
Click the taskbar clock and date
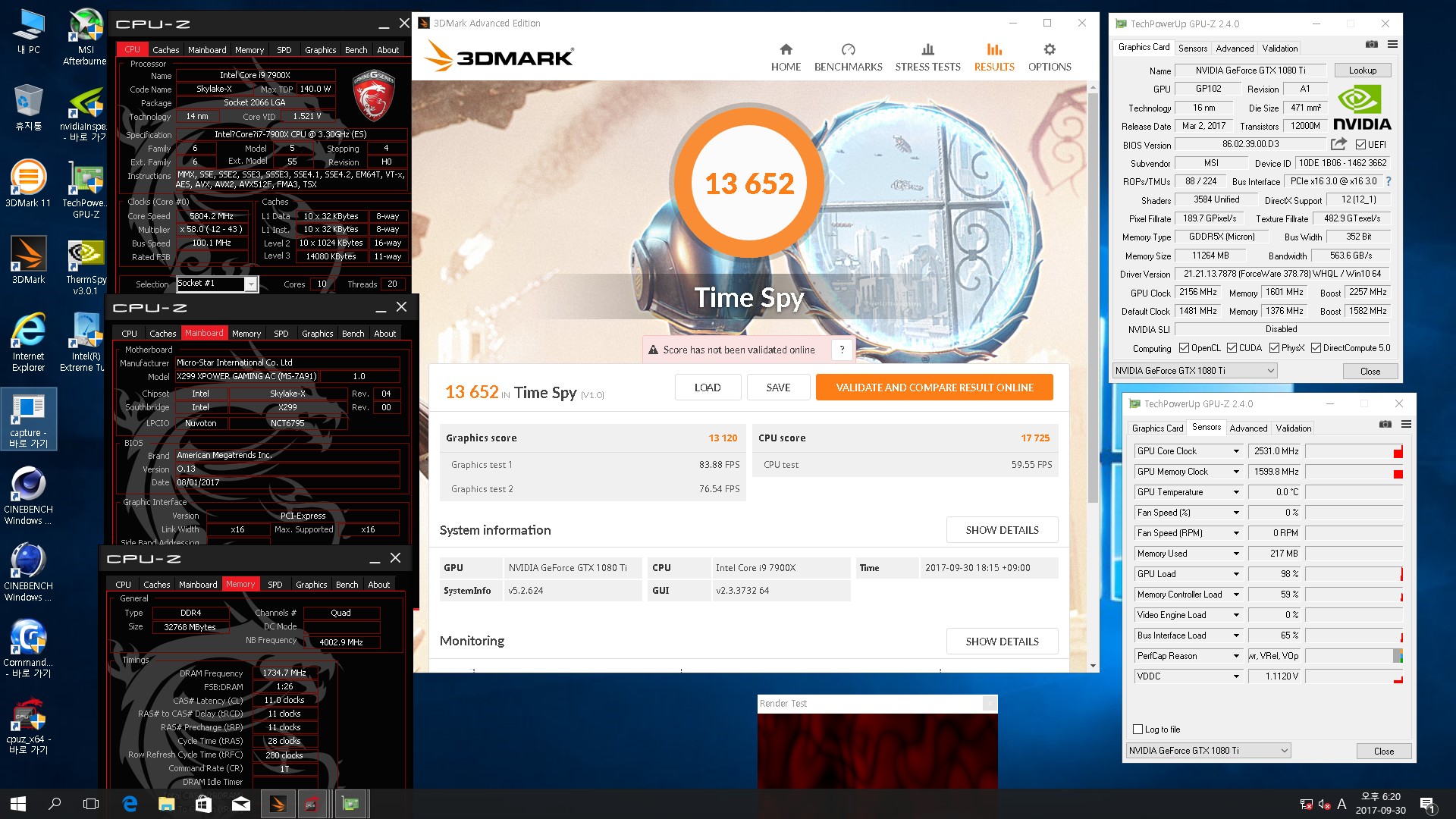[x=1380, y=804]
